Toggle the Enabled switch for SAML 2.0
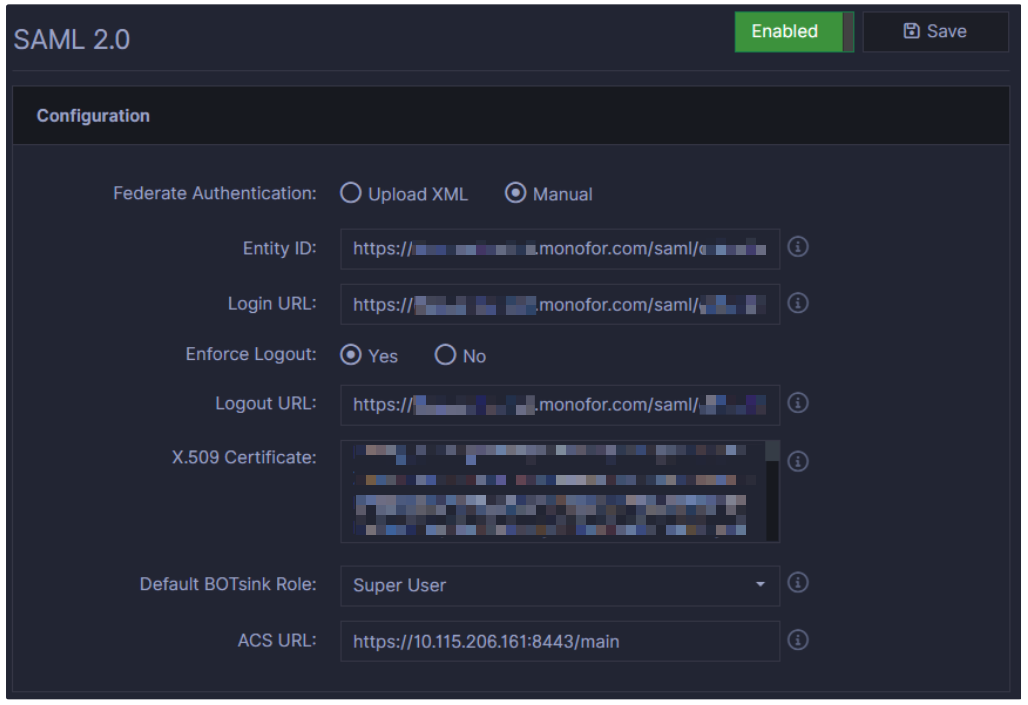 tap(794, 32)
